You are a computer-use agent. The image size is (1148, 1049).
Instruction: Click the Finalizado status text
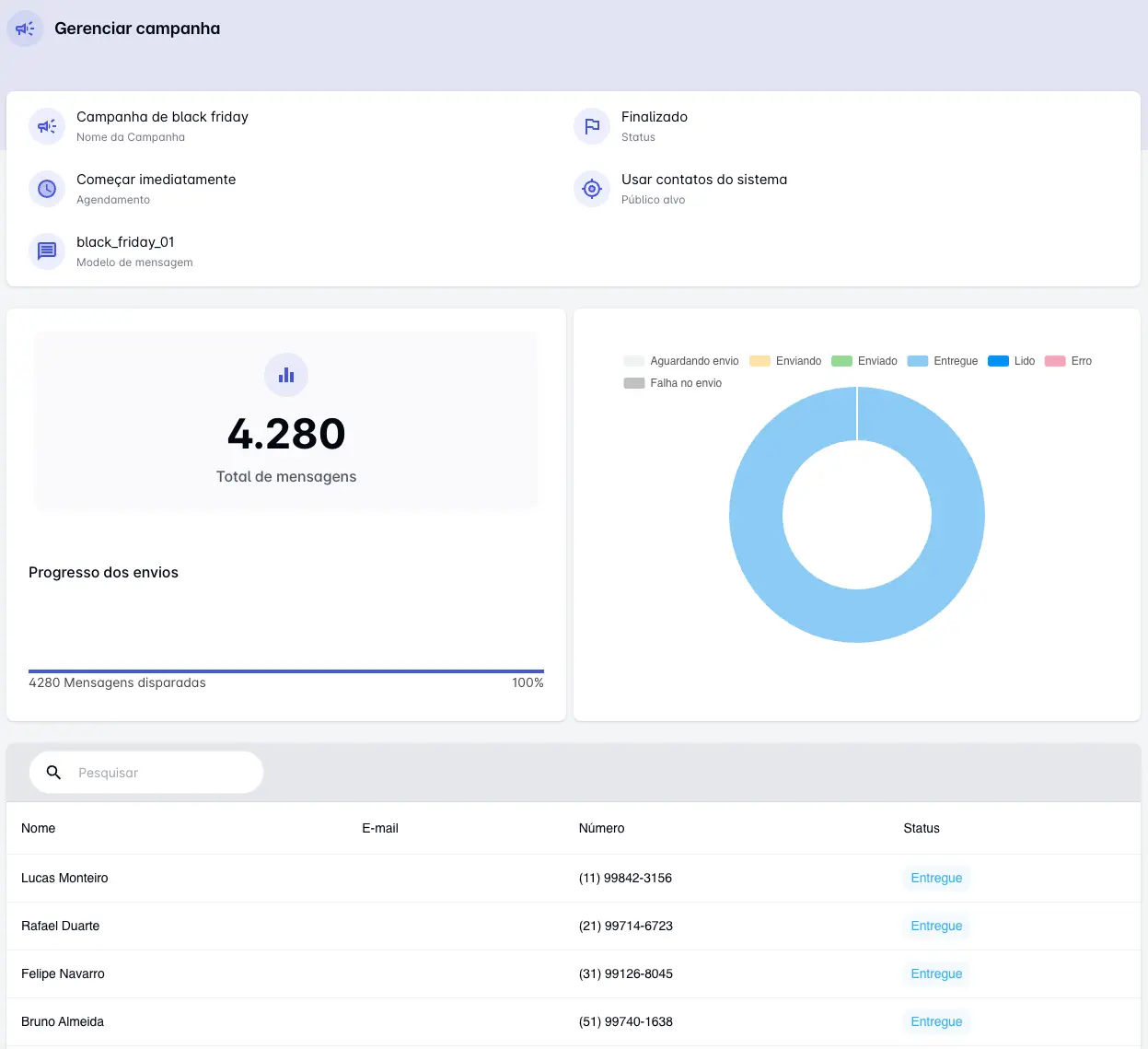click(655, 117)
